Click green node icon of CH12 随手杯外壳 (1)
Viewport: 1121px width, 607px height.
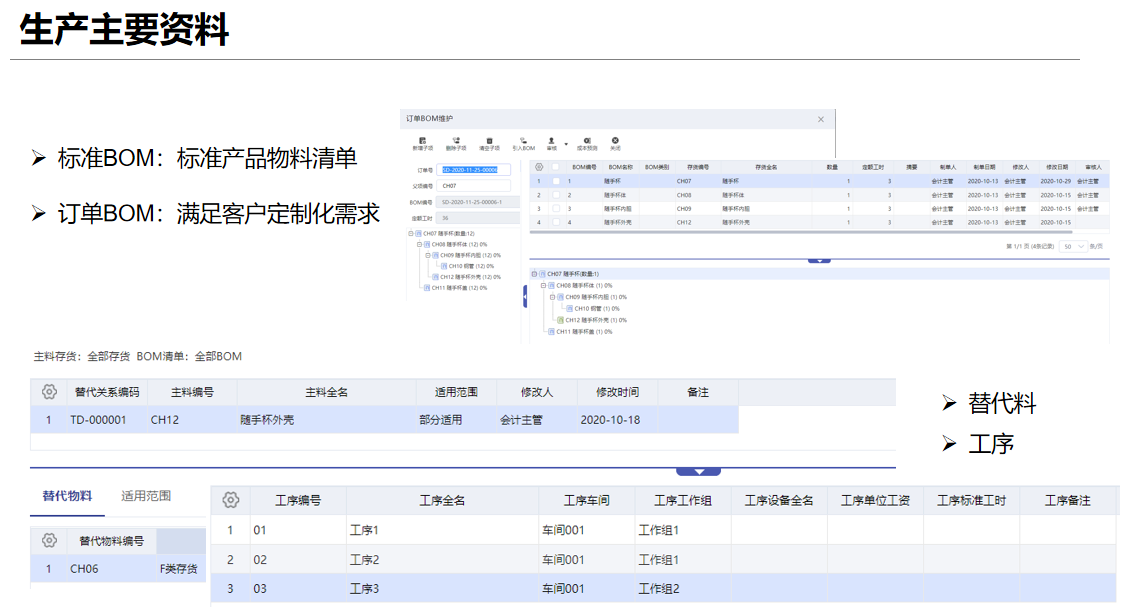pos(560,320)
